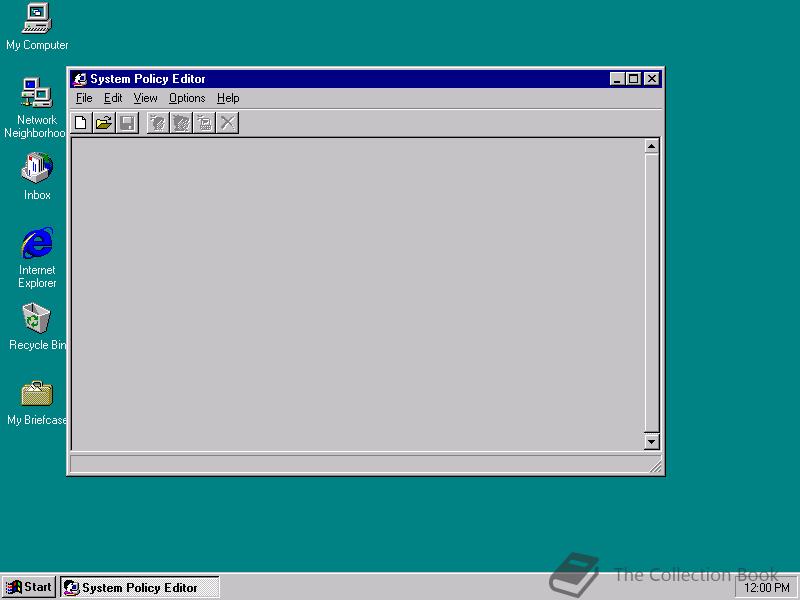Viewport: 800px width, 600px height.
Task: Maximize the System Policy Editor window
Action: pyautogui.click(x=634, y=79)
